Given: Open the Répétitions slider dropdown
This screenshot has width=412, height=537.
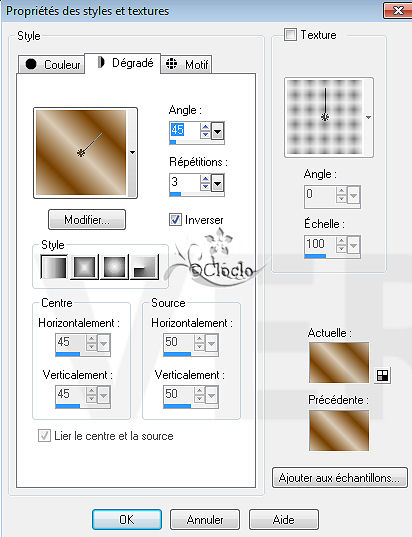Looking at the screenshot, I should [x=217, y=183].
